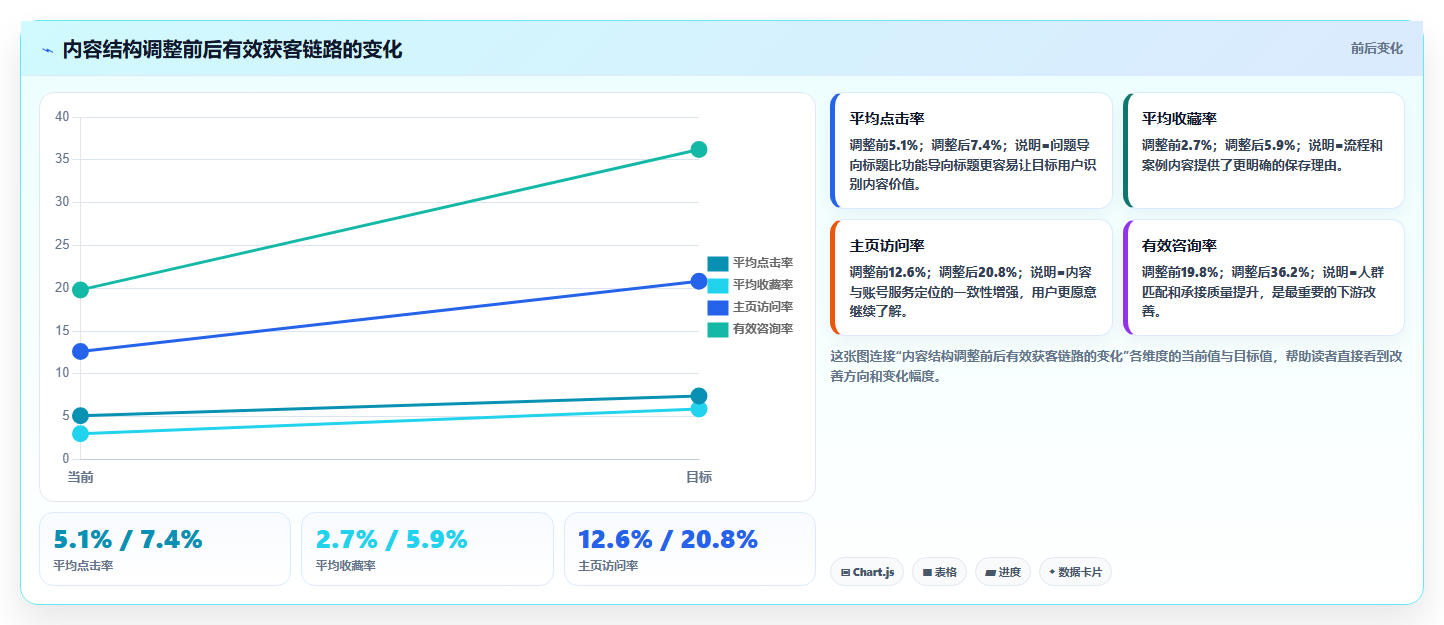Click the 数据卡片 chip sparkle icon
The height and width of the screenshot is (625, 1444).
coord(1052,573)
